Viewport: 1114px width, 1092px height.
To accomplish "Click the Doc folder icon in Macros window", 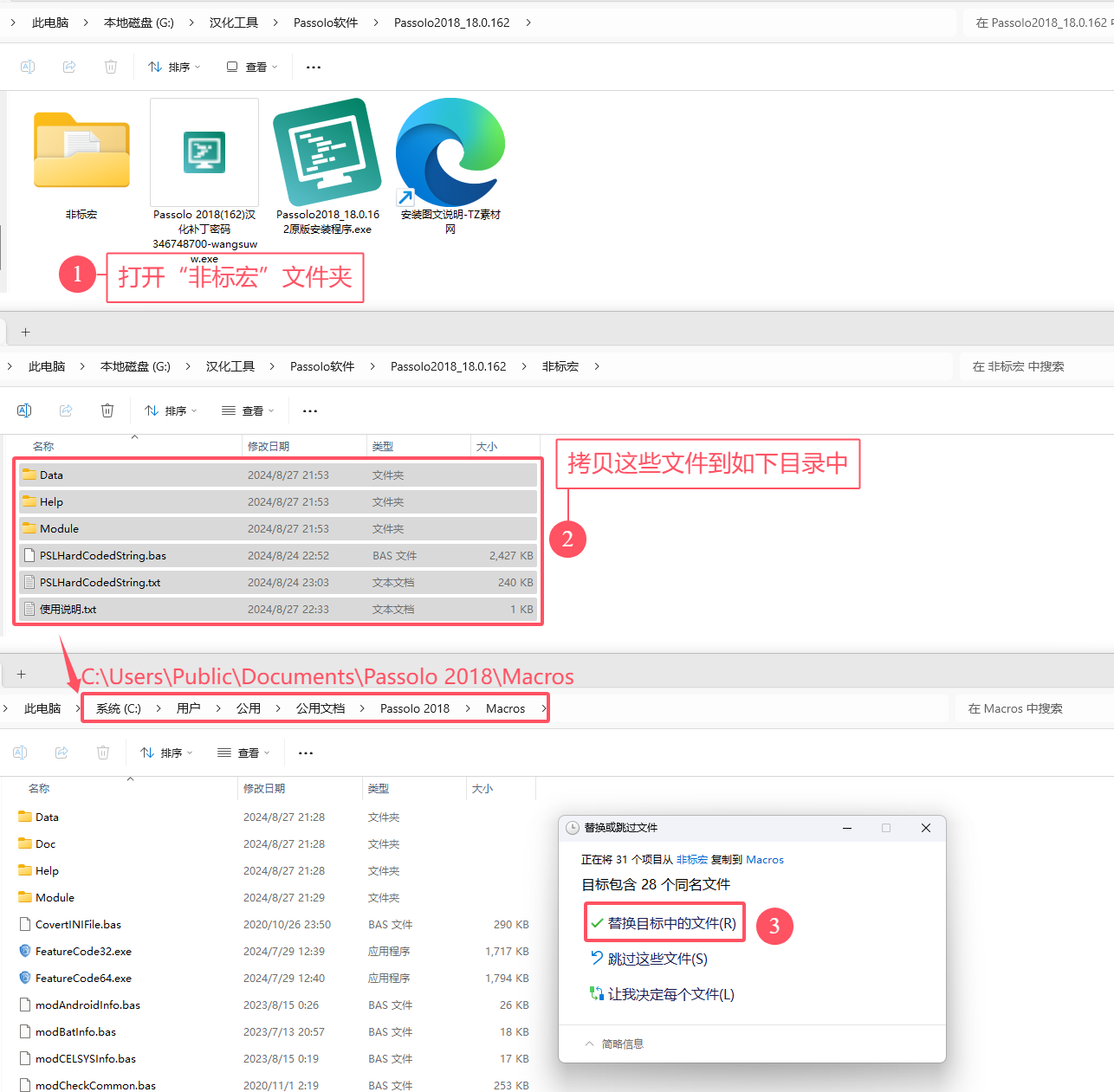I will click(25, 843).
